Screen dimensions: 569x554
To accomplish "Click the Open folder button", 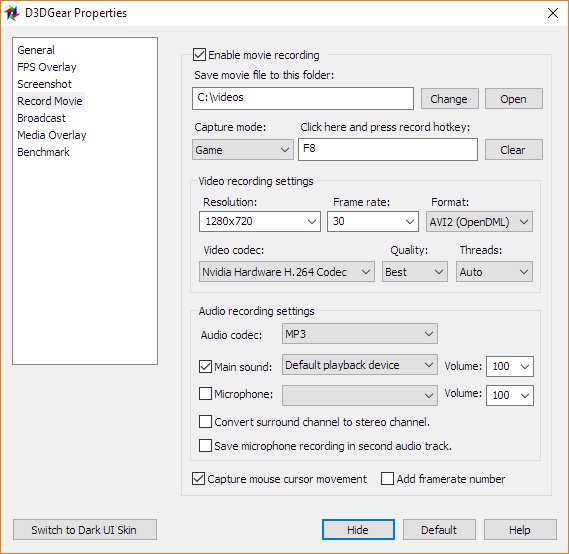I will [x=514, y=98].
